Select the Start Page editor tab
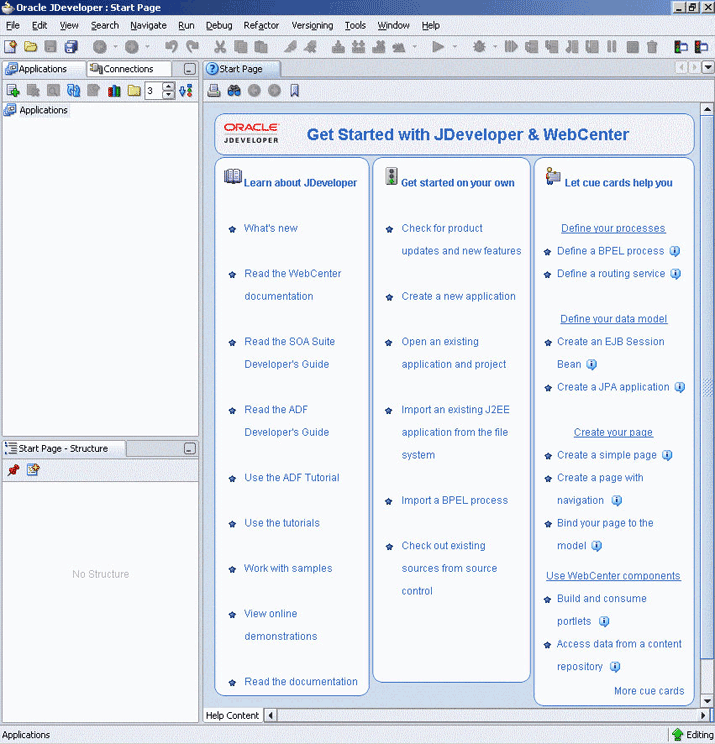This screenshot has width=715, height=744. 241,69
